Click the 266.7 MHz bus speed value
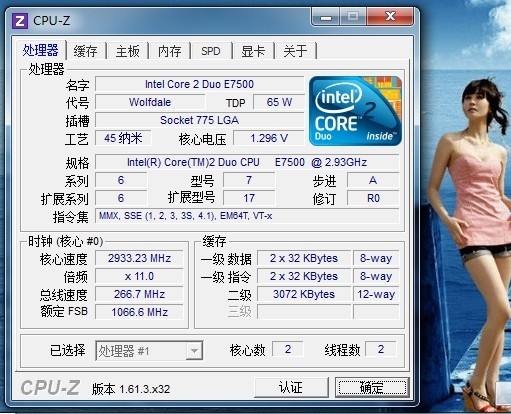Image resolution: width=511 pixels, height=414 pixels. pyautogui.click(x=139, y=294)
